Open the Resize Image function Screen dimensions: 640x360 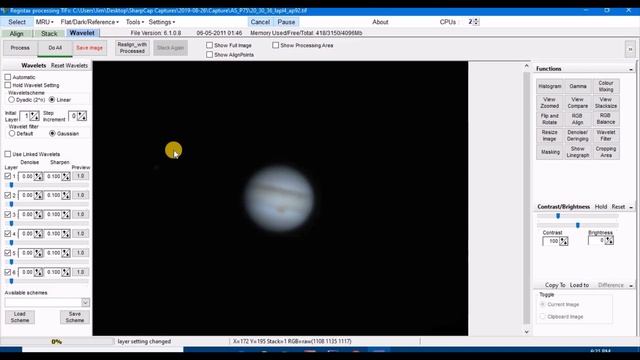click(550, 136)
